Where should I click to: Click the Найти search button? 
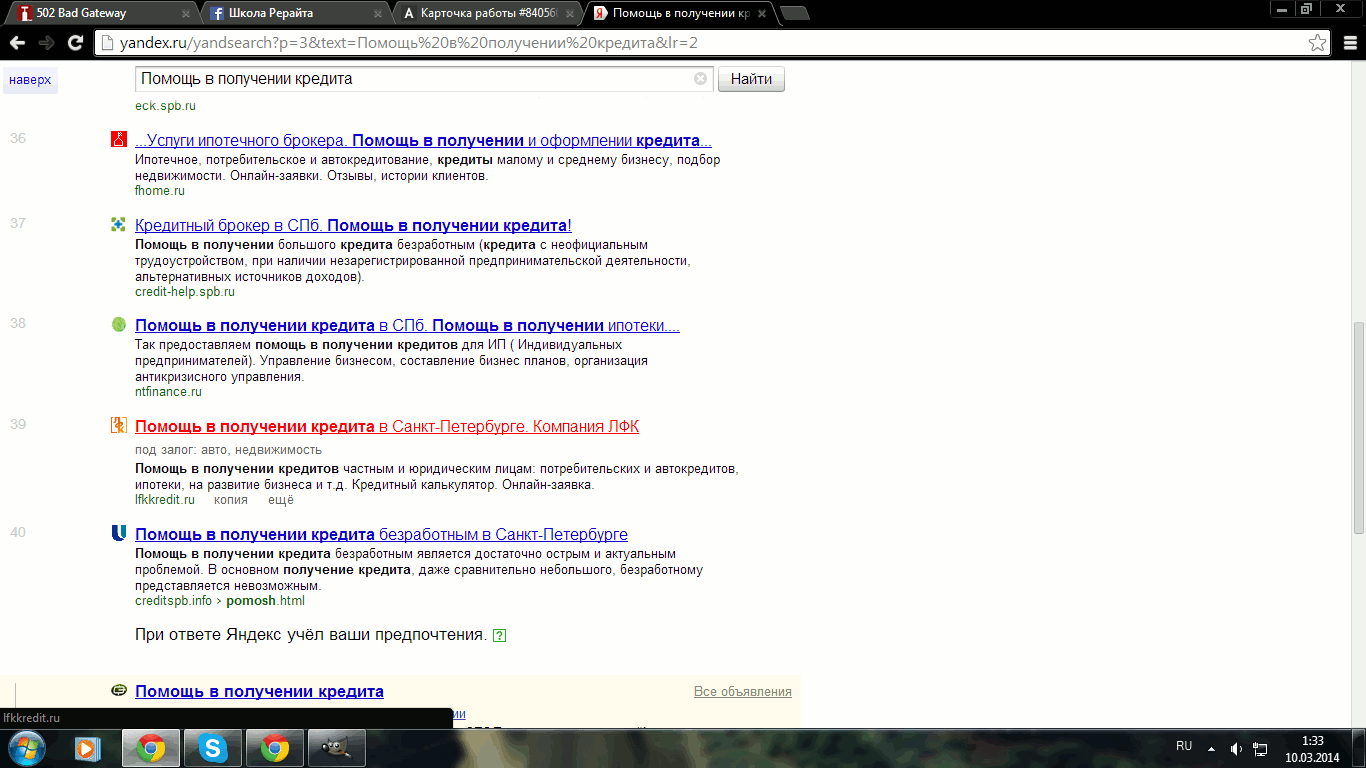pos(751,79)
